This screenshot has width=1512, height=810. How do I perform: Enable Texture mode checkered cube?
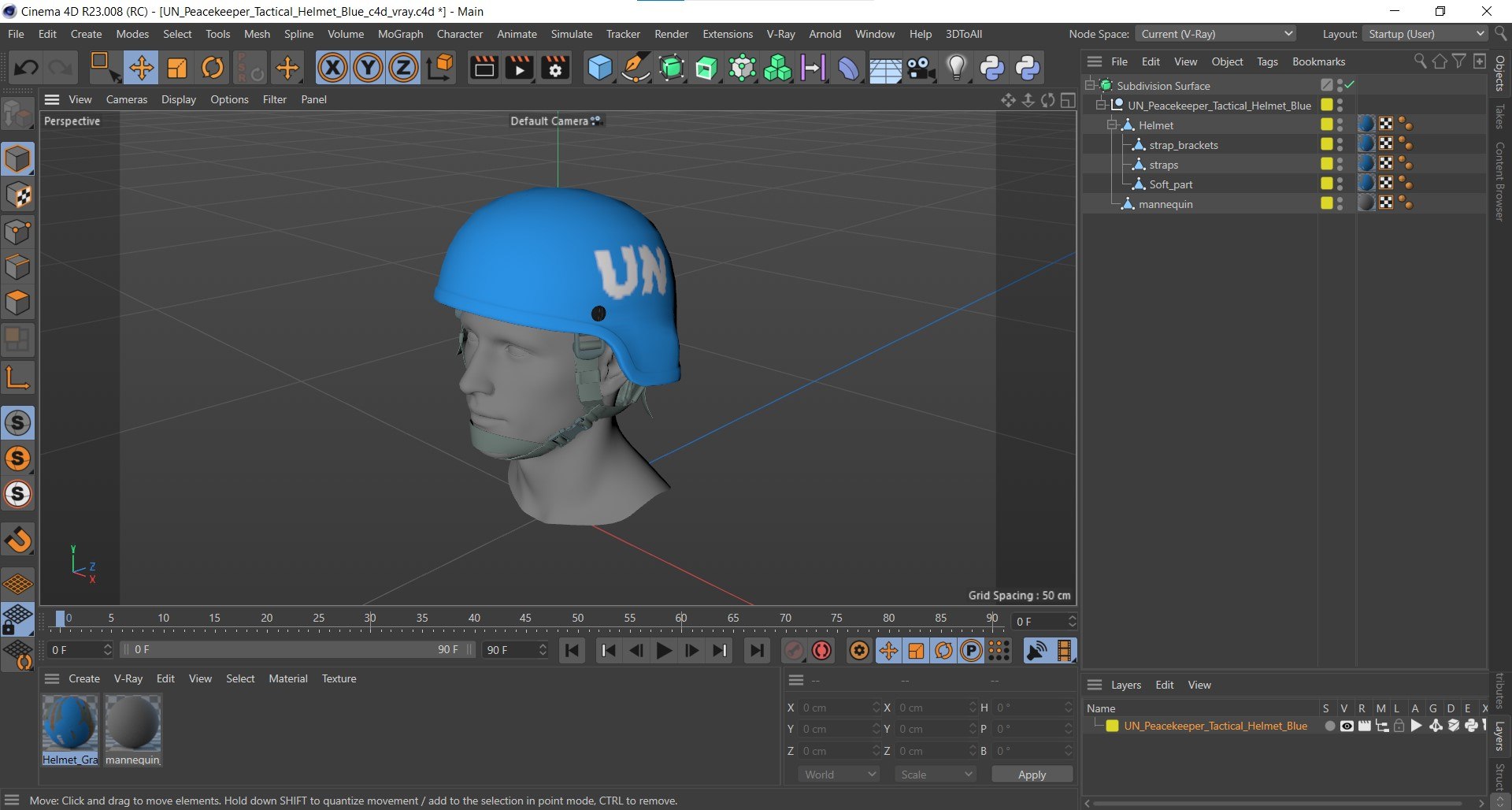(x=17, y=195)
